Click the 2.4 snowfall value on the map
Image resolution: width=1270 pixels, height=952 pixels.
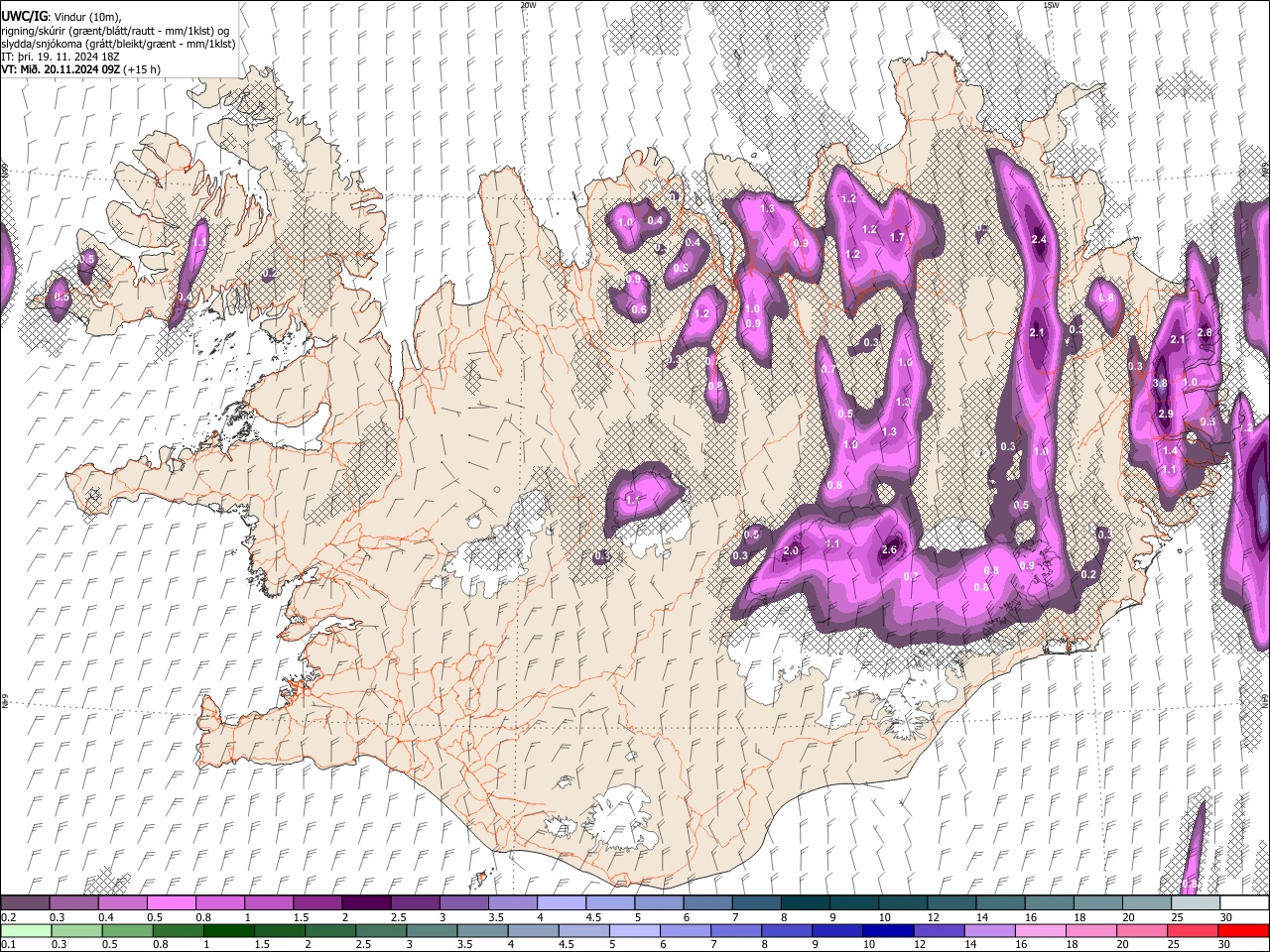[1039, 240]
